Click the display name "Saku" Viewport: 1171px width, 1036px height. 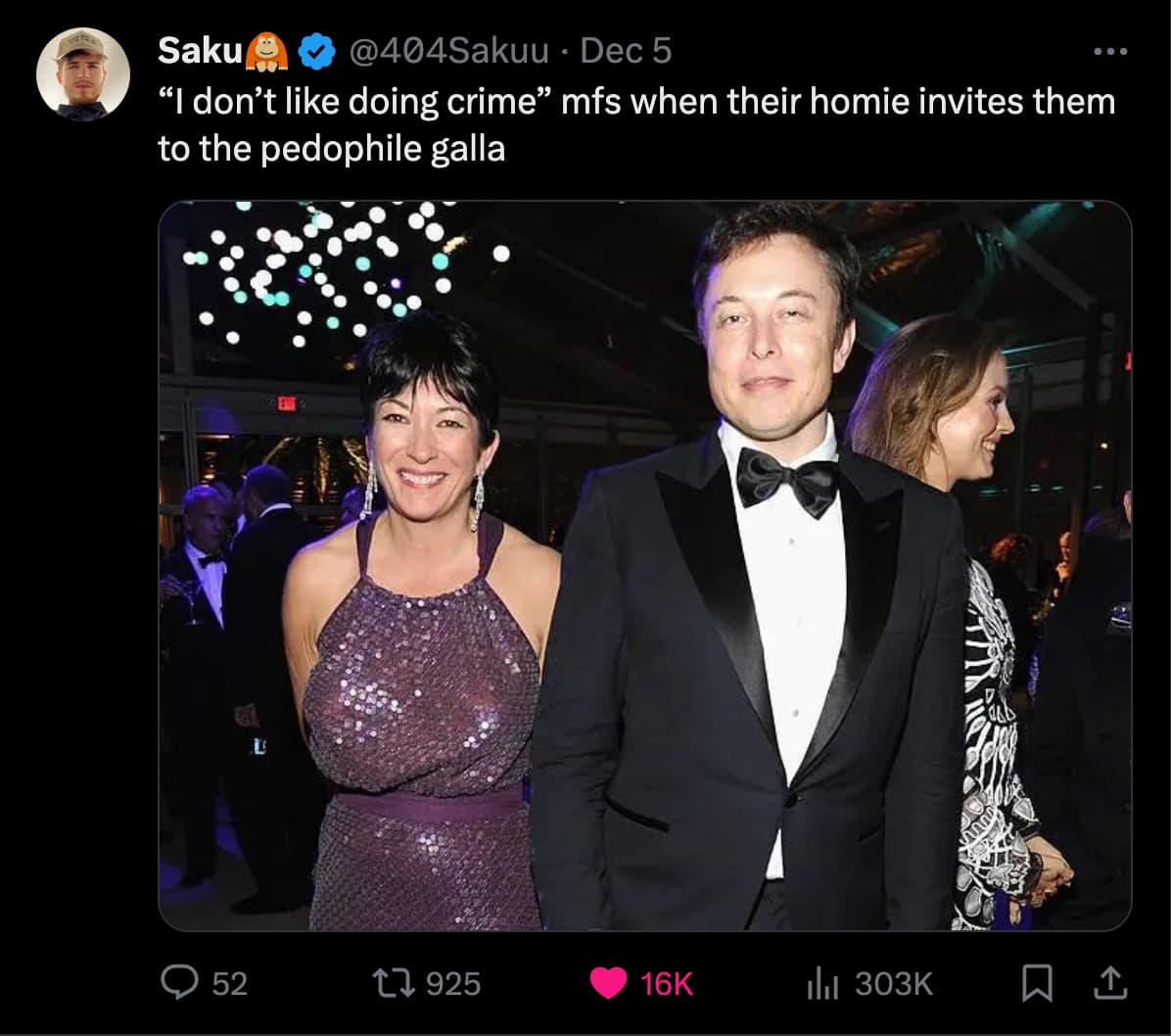(x=200, y=51)
